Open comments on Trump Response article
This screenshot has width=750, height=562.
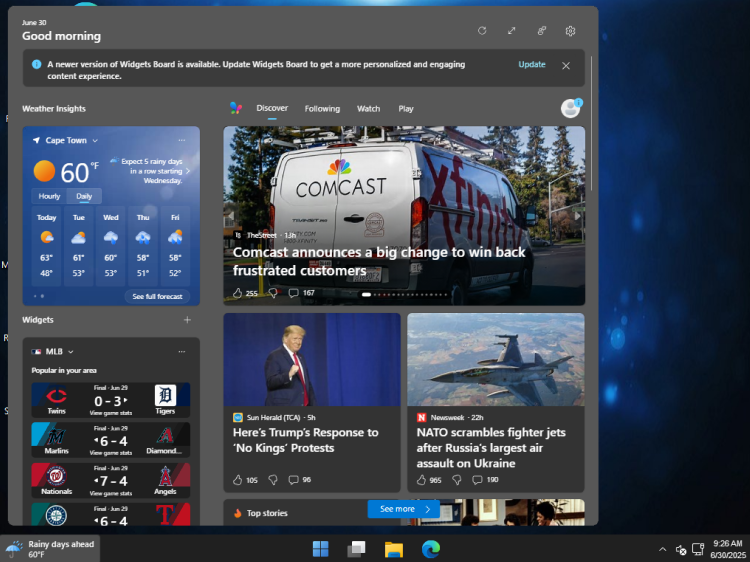click(293, 480)
